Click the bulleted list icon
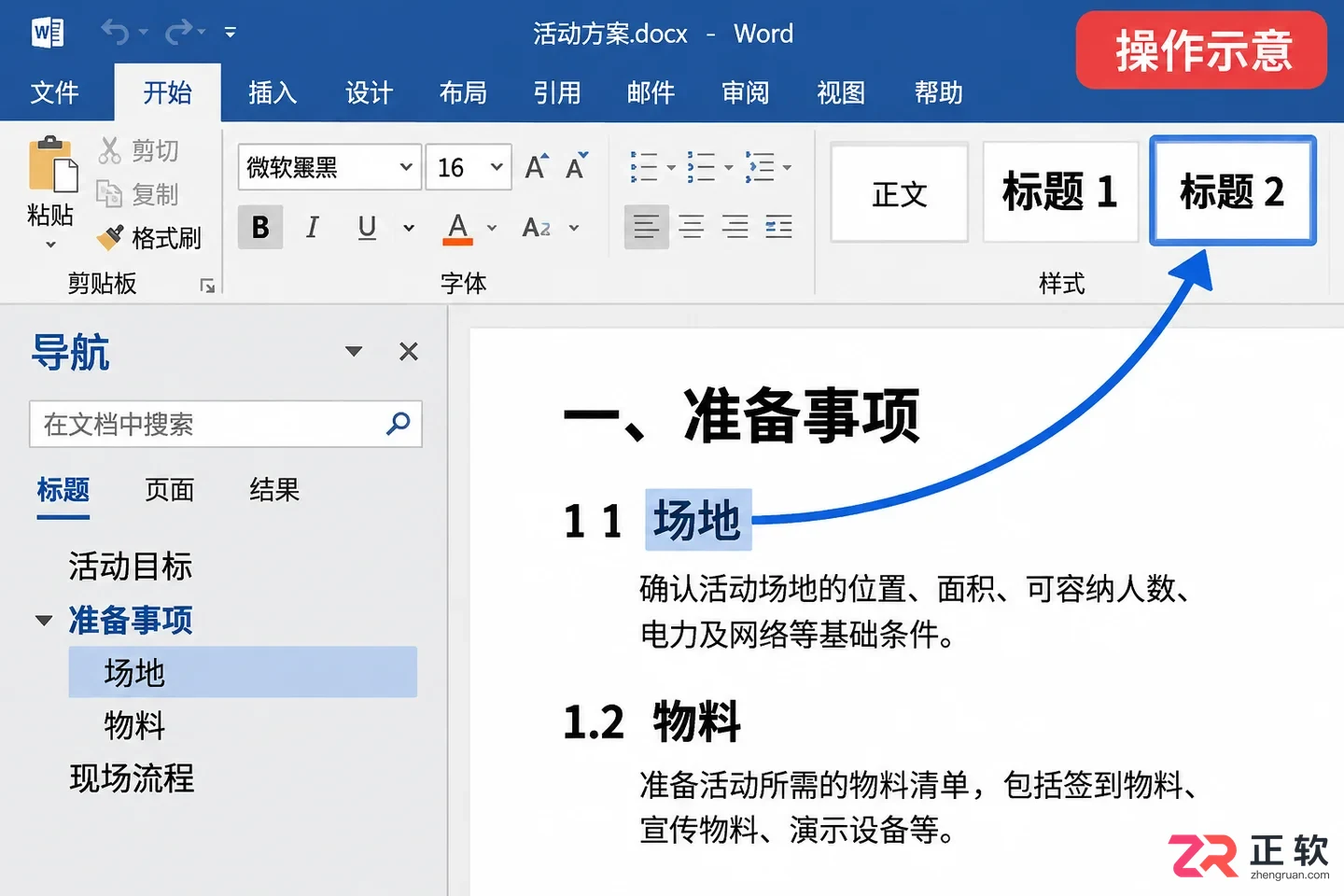Image resolution: width=1344 pixels, height=896 pixels. tap(644, 167)
